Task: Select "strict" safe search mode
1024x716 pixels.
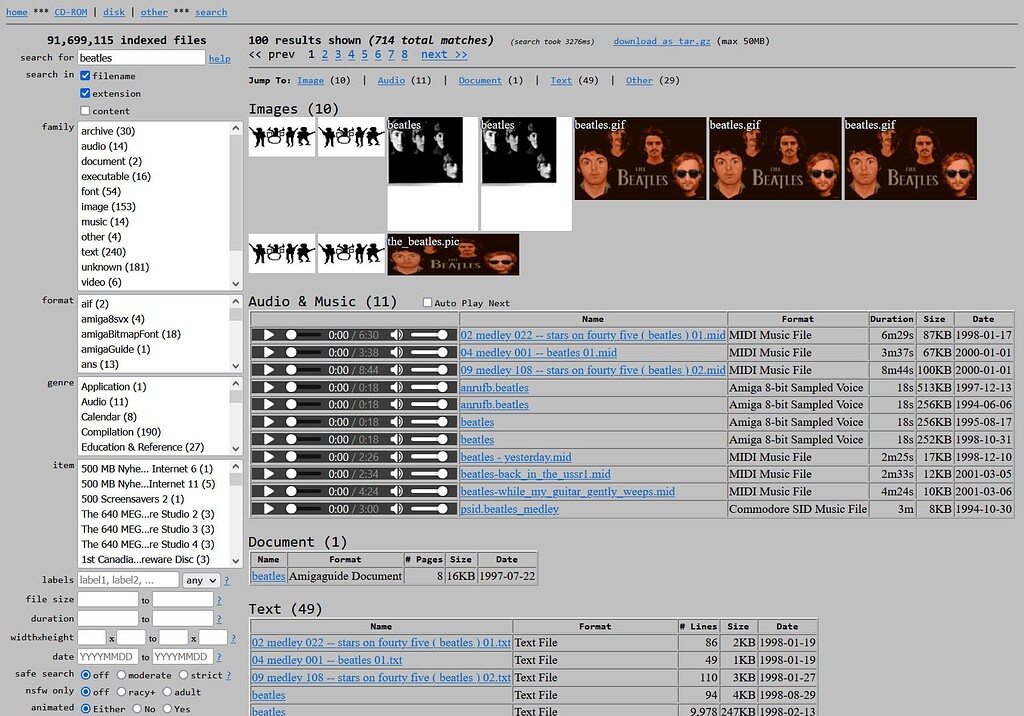Action: click(186, 675)
